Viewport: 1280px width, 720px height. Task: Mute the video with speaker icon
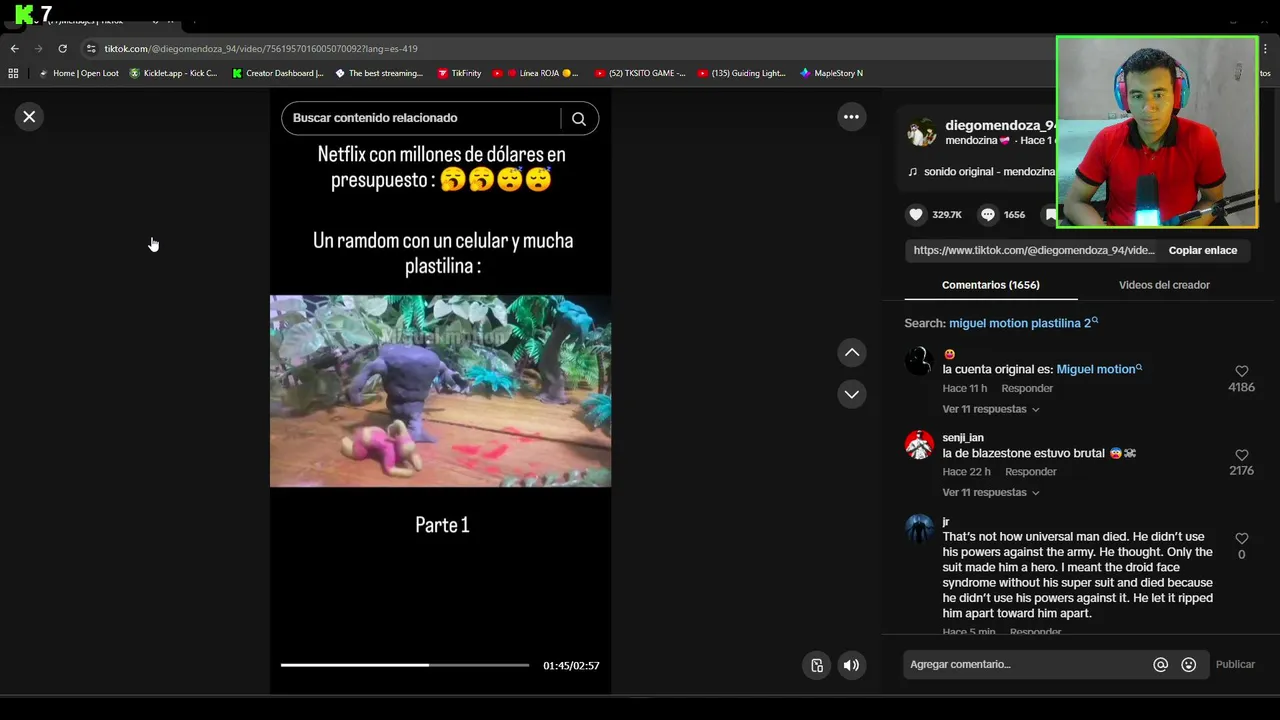851,665
